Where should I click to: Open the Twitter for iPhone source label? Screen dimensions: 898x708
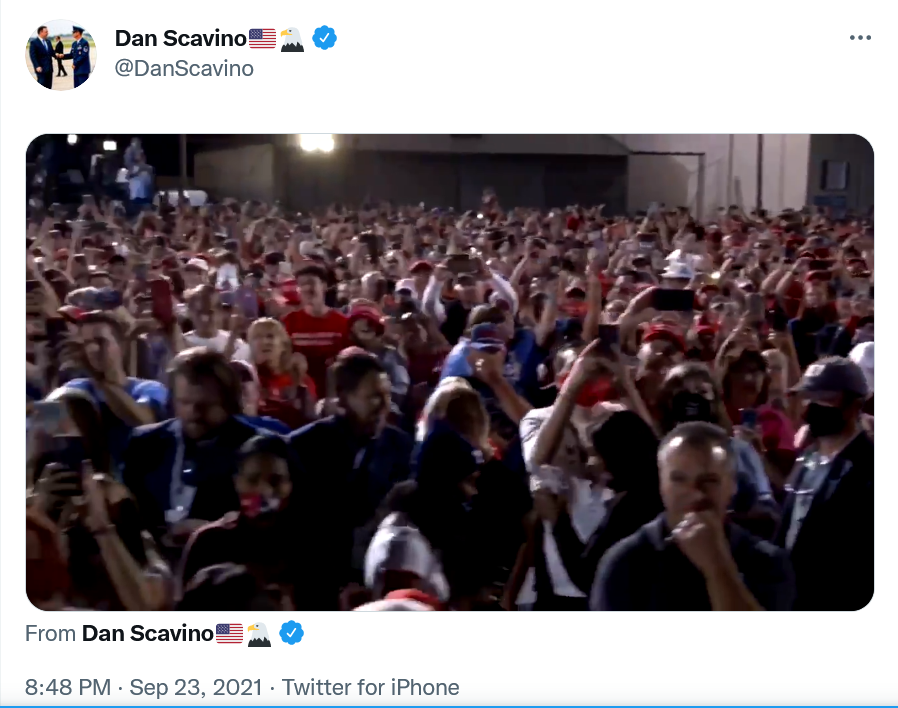371,687
